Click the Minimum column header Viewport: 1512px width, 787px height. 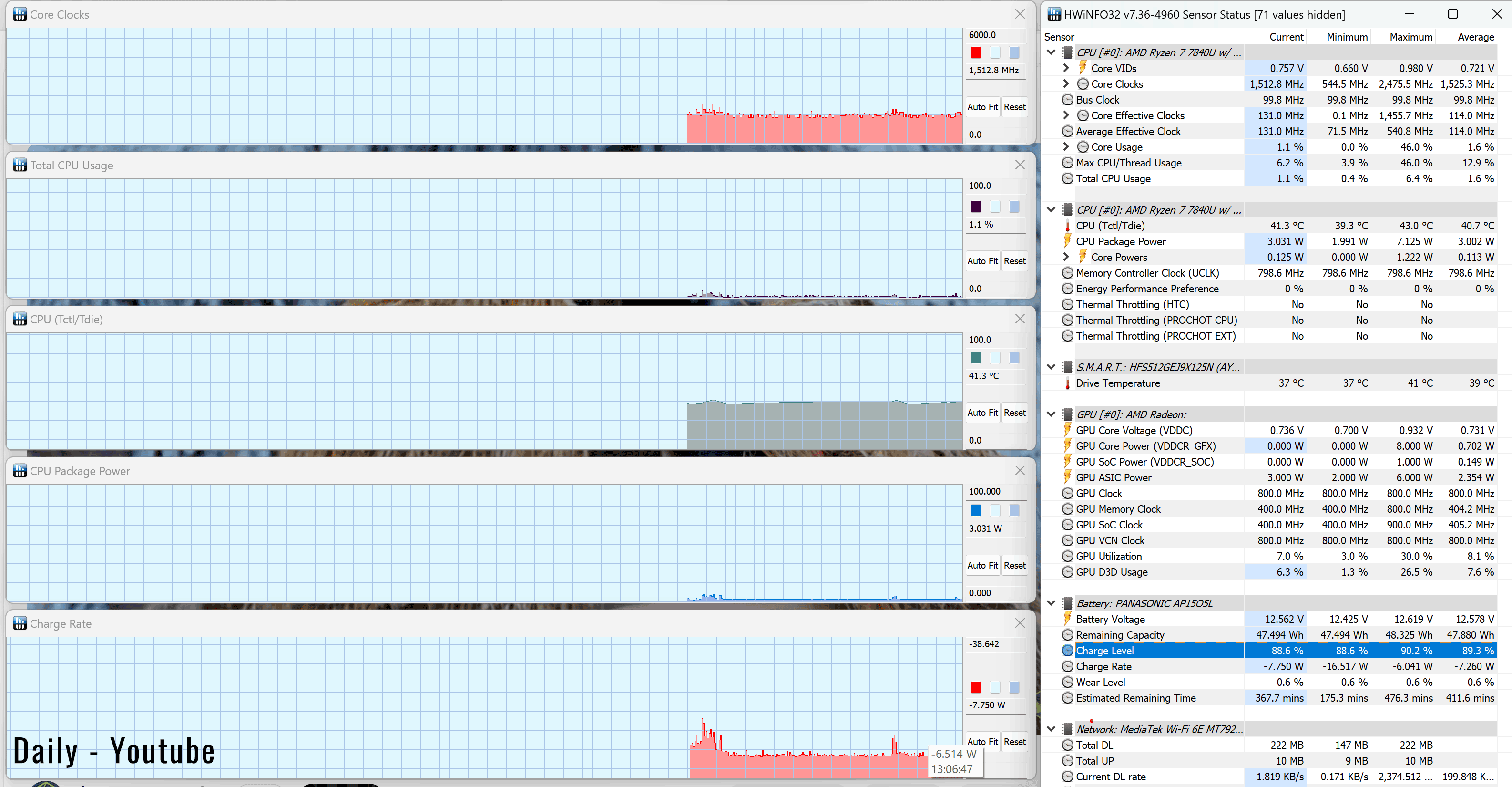point(1339,36)
